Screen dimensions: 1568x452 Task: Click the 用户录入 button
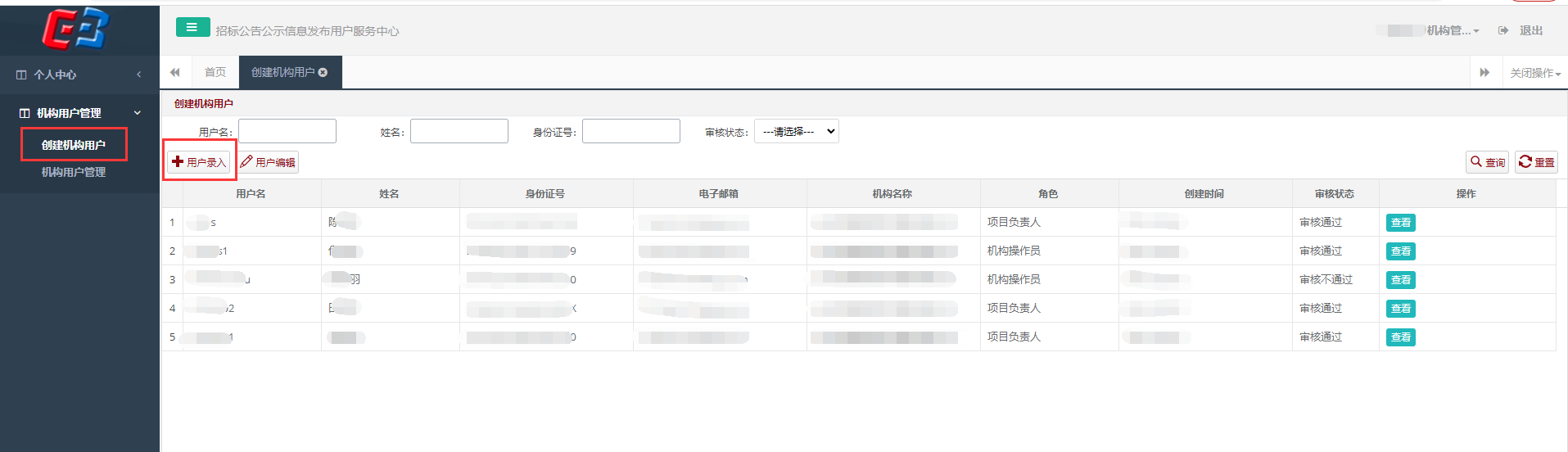(x=199, y=162)
